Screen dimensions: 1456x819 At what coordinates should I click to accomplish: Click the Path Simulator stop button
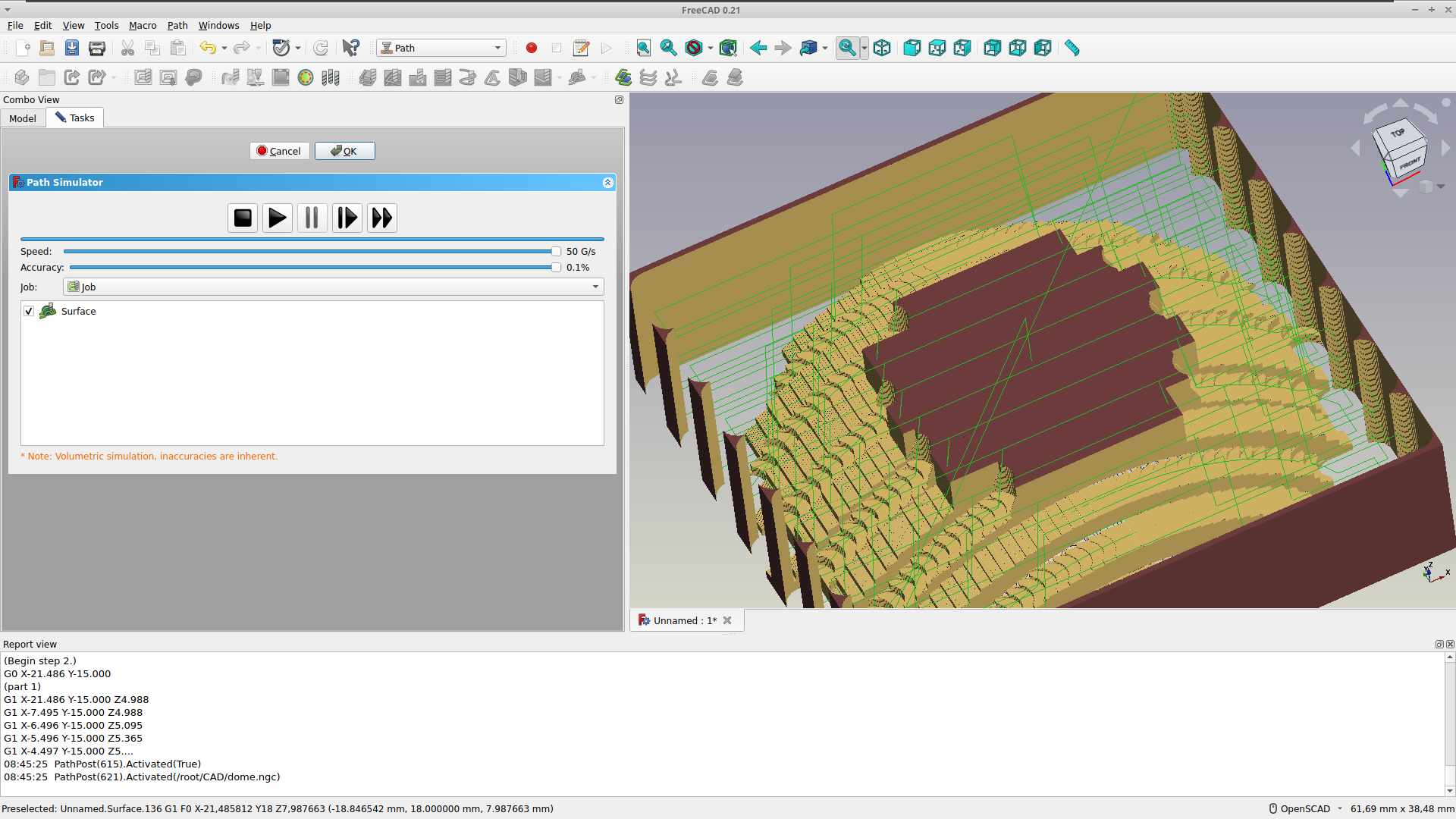[242, 217]
